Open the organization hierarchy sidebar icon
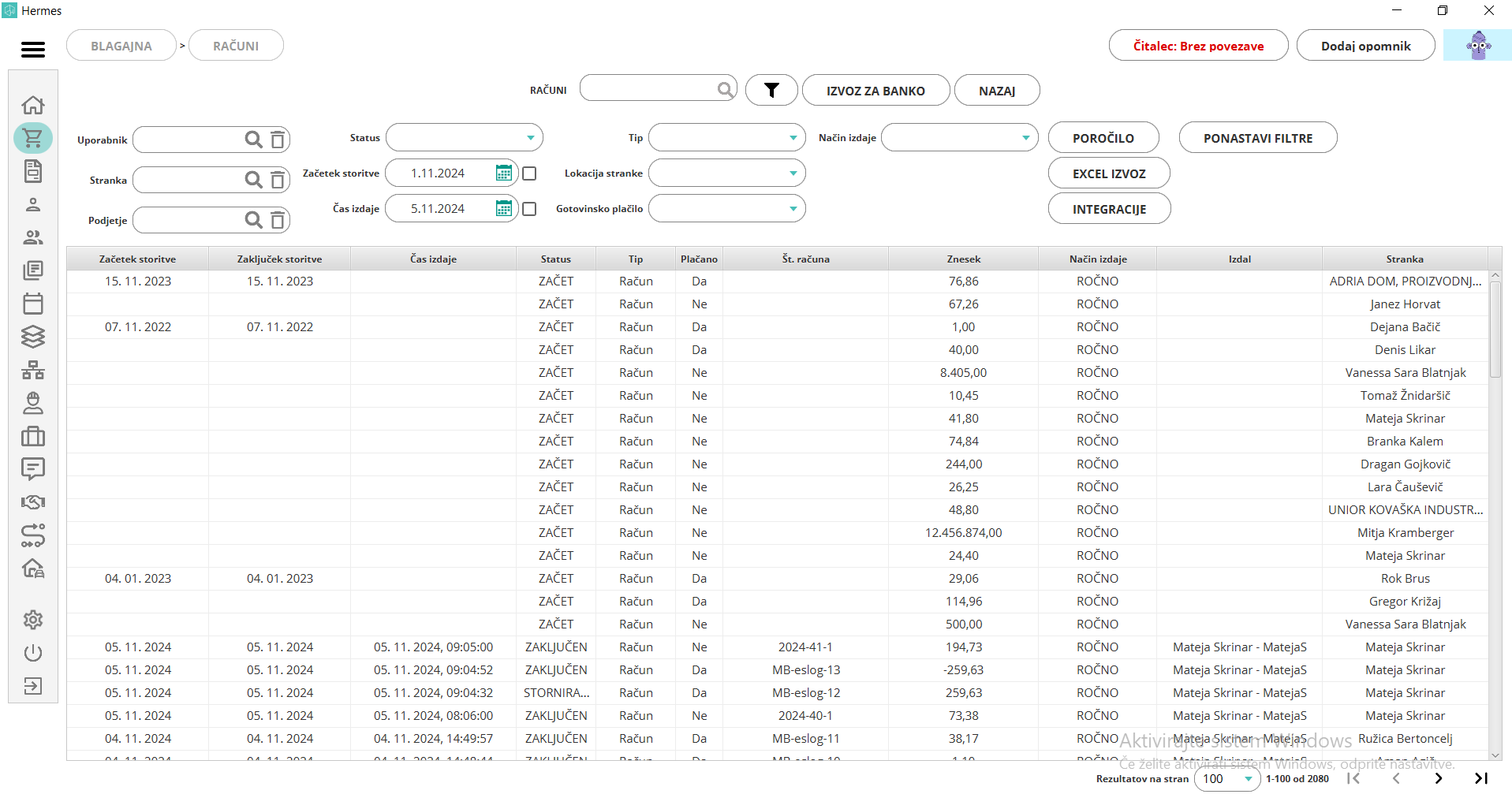Image resolution: width=1512 pixels, height=809 pixels. click(x=33, y=370)
